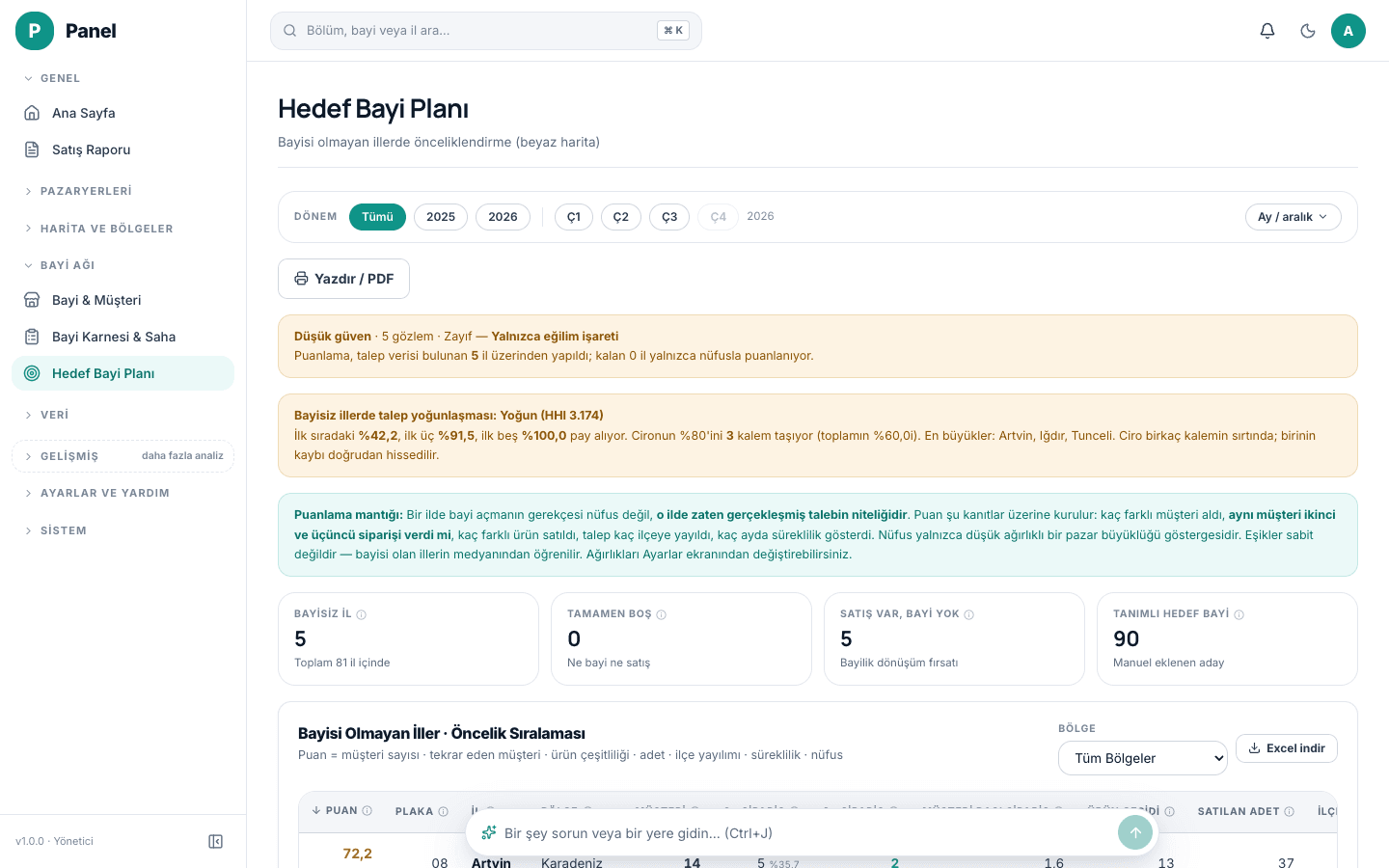Viewport: 1389px width, 868px height.
Task: Show info icon for PLAKA column
Action: pos(444,812)
